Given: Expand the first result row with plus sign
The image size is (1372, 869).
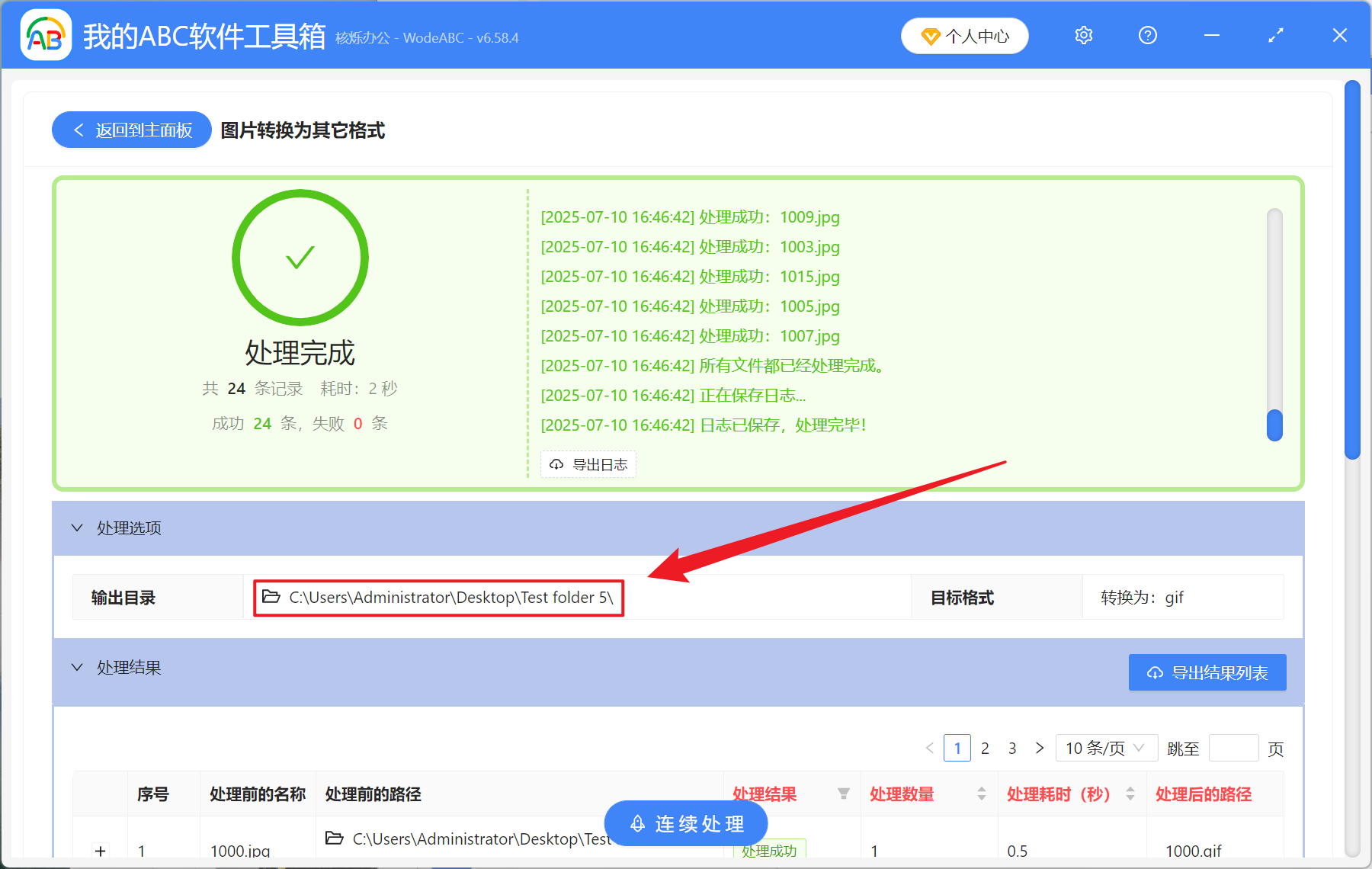Looking at the screenshot, I should click(101, 850).
